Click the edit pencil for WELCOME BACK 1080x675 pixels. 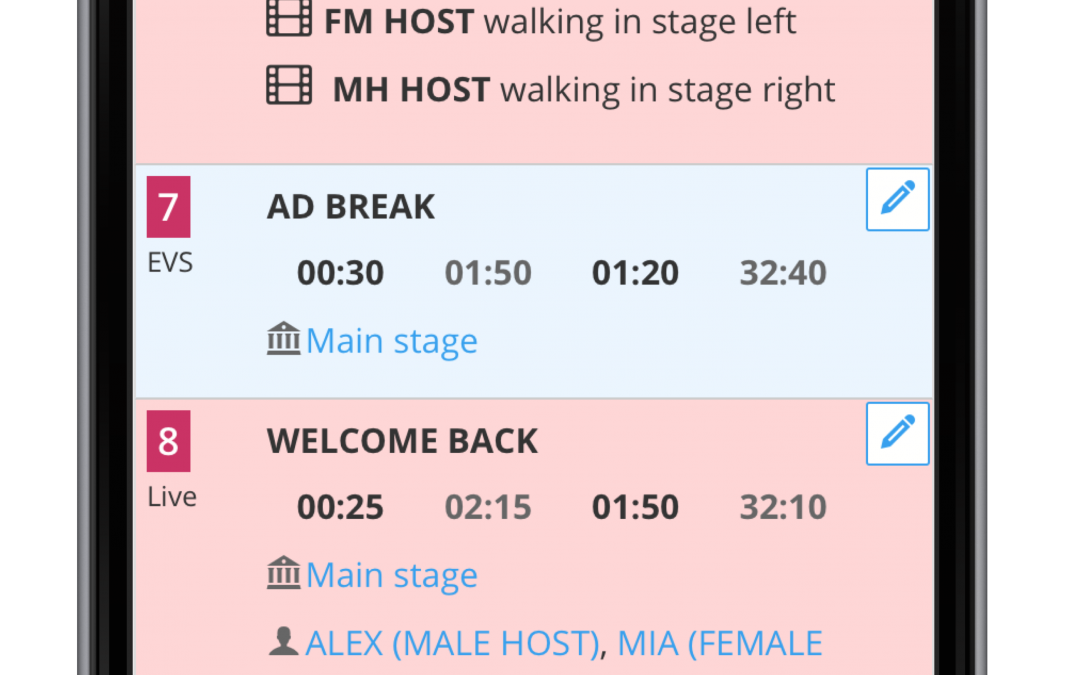897,433
